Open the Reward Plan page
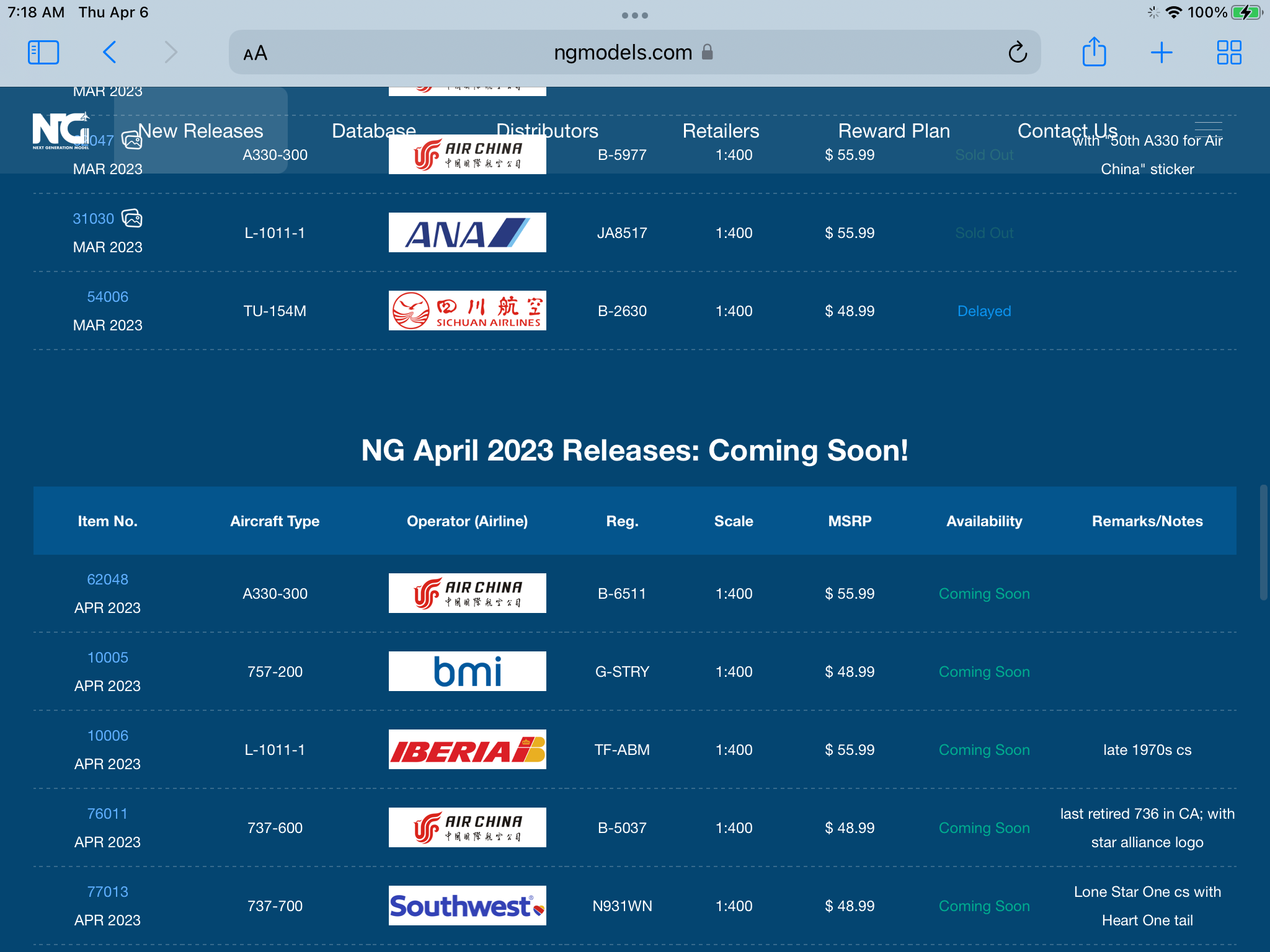Image resolution: width=1270 pixels, height=952 pixels. [894, 131]
